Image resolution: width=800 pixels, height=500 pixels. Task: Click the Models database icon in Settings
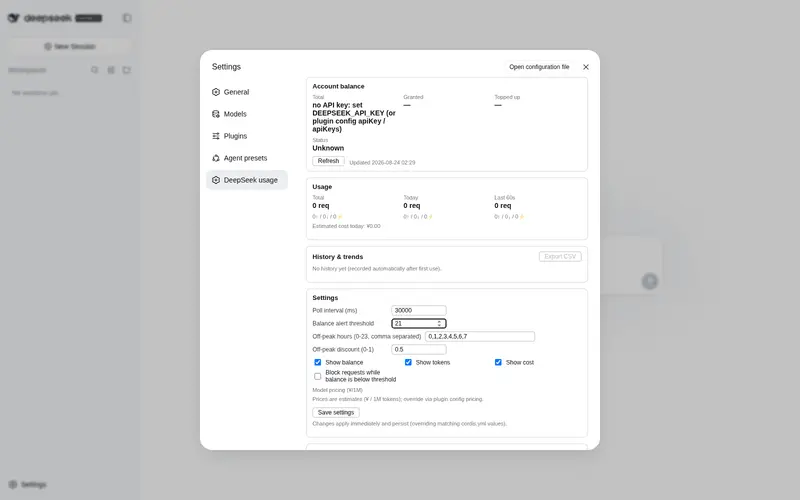(x=216, y=114)
